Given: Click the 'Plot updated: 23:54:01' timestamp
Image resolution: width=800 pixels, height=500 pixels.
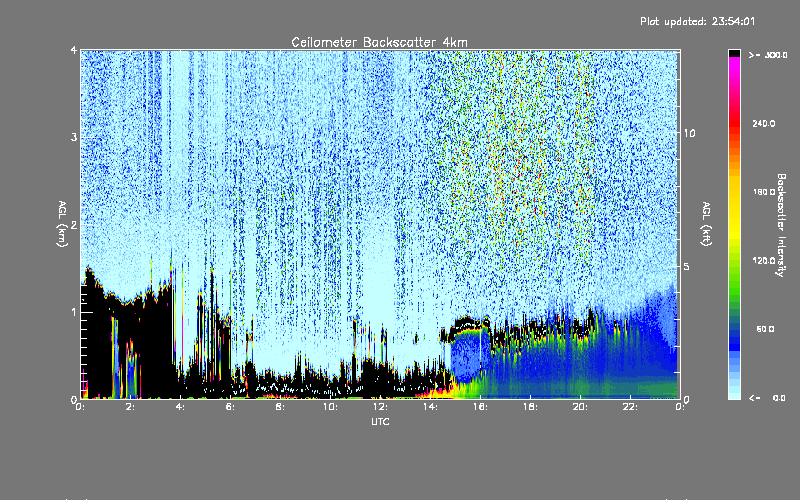Looking at the screenshot, I should point(697,21).
